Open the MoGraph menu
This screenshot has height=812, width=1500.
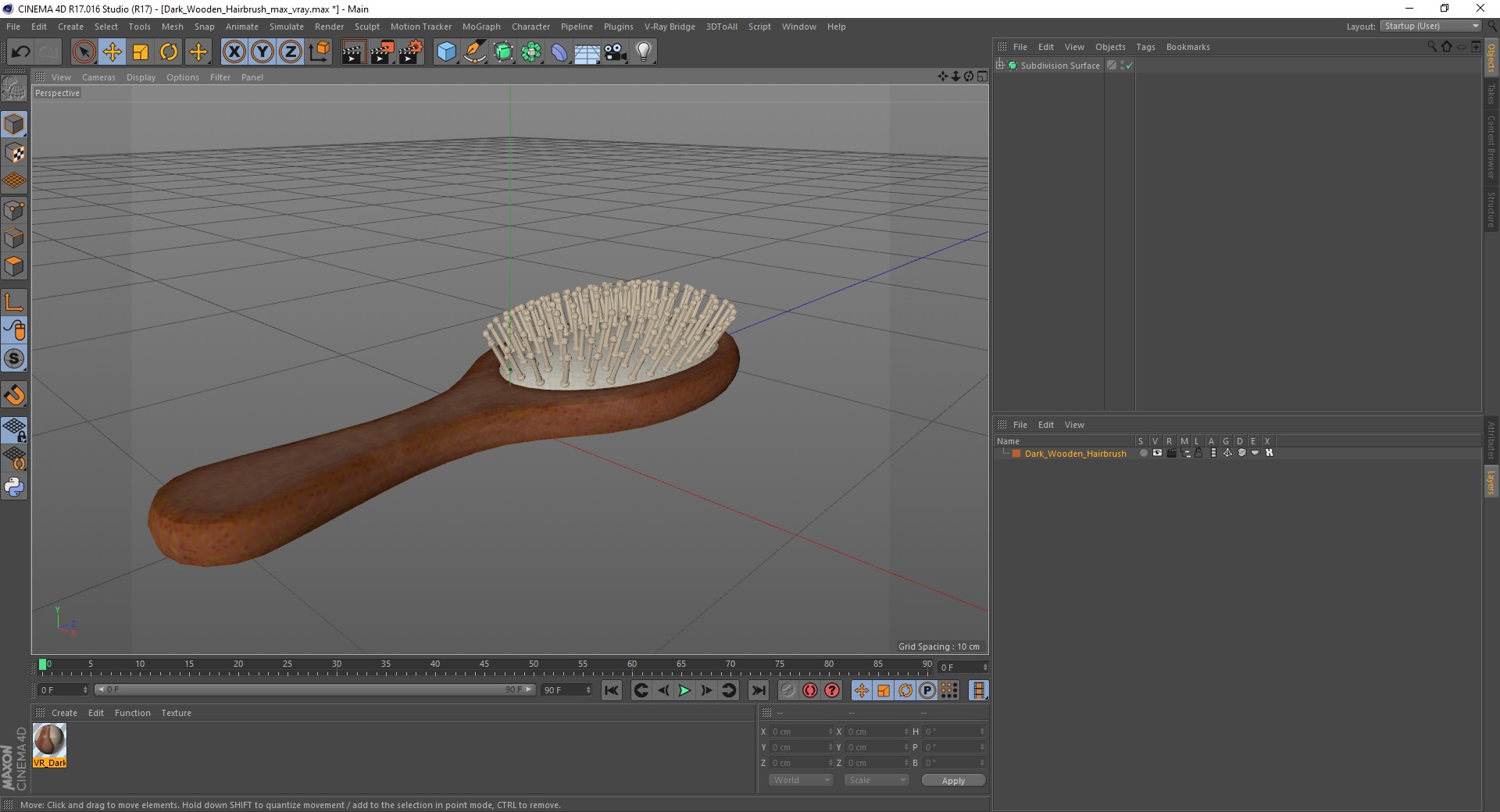(481, 27)
